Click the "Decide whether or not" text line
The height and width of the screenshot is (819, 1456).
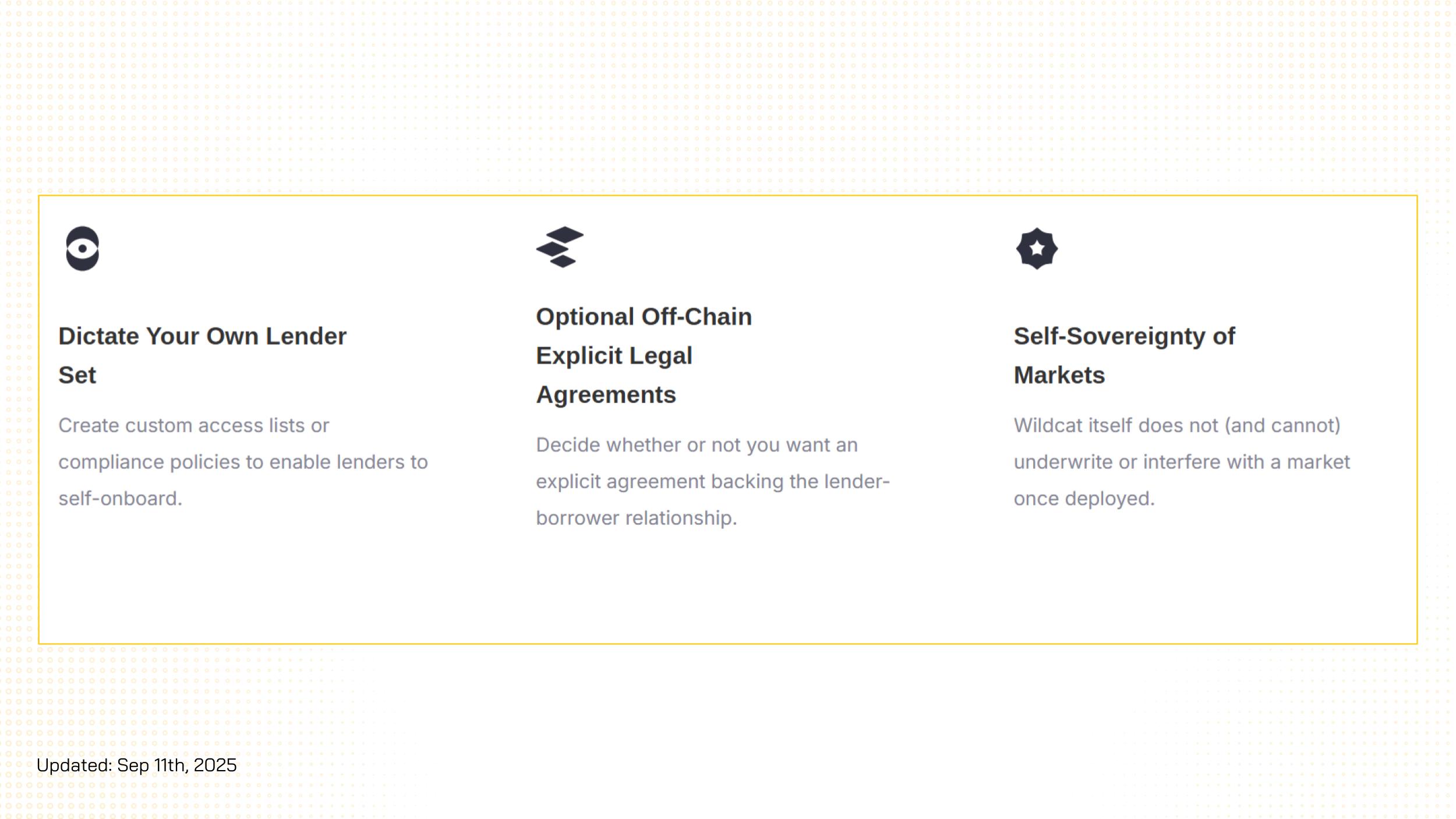click(x=696, y=445)
